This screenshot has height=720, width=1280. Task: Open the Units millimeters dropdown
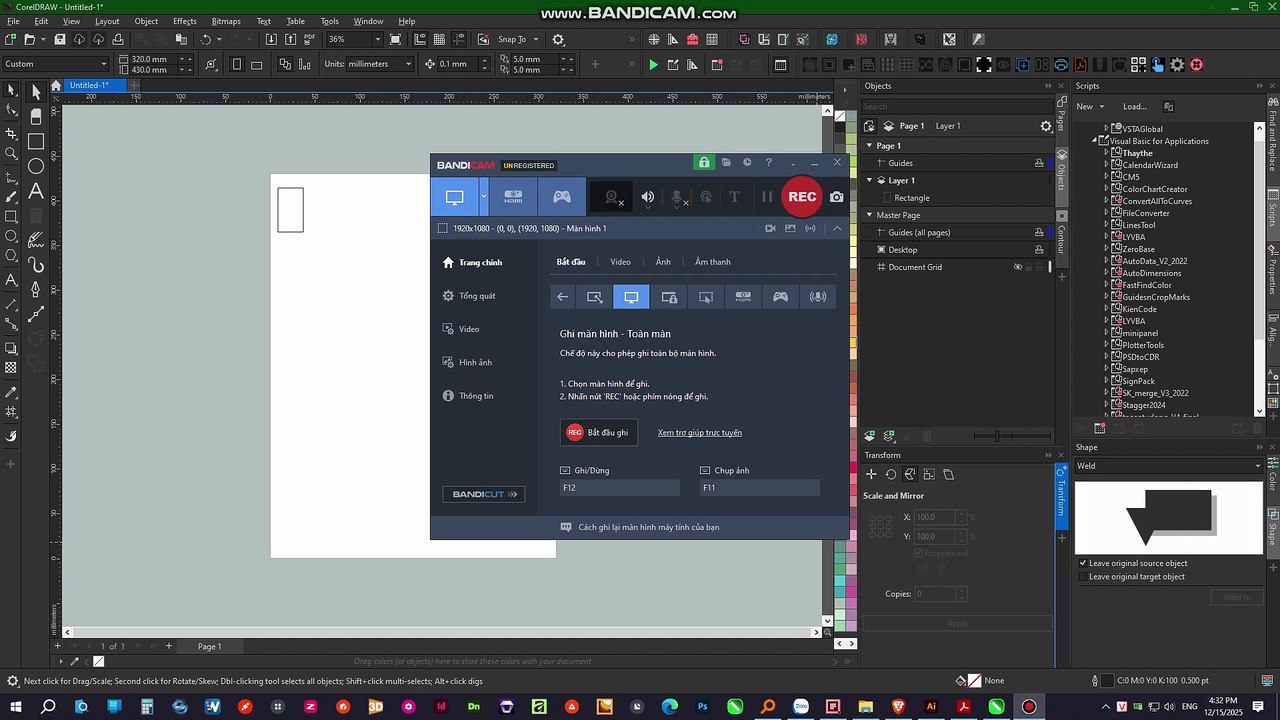coord(408,64)
